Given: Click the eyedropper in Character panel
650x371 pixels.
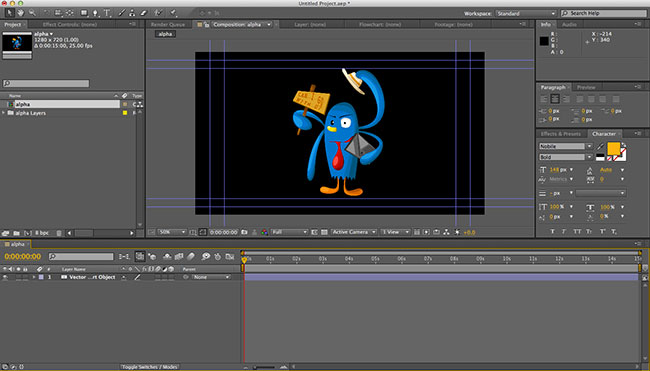Looking at the screenshot, I should click(600, 146).
